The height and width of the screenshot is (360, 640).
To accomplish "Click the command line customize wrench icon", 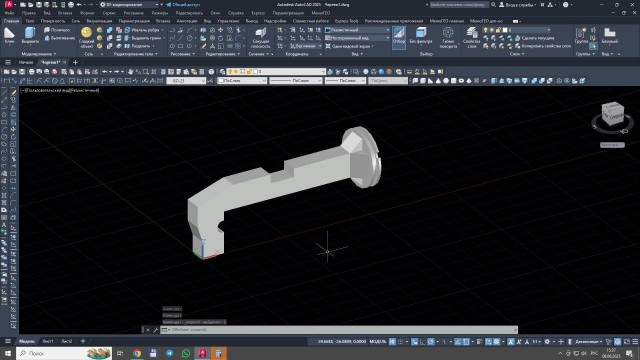I will (156, 330).
